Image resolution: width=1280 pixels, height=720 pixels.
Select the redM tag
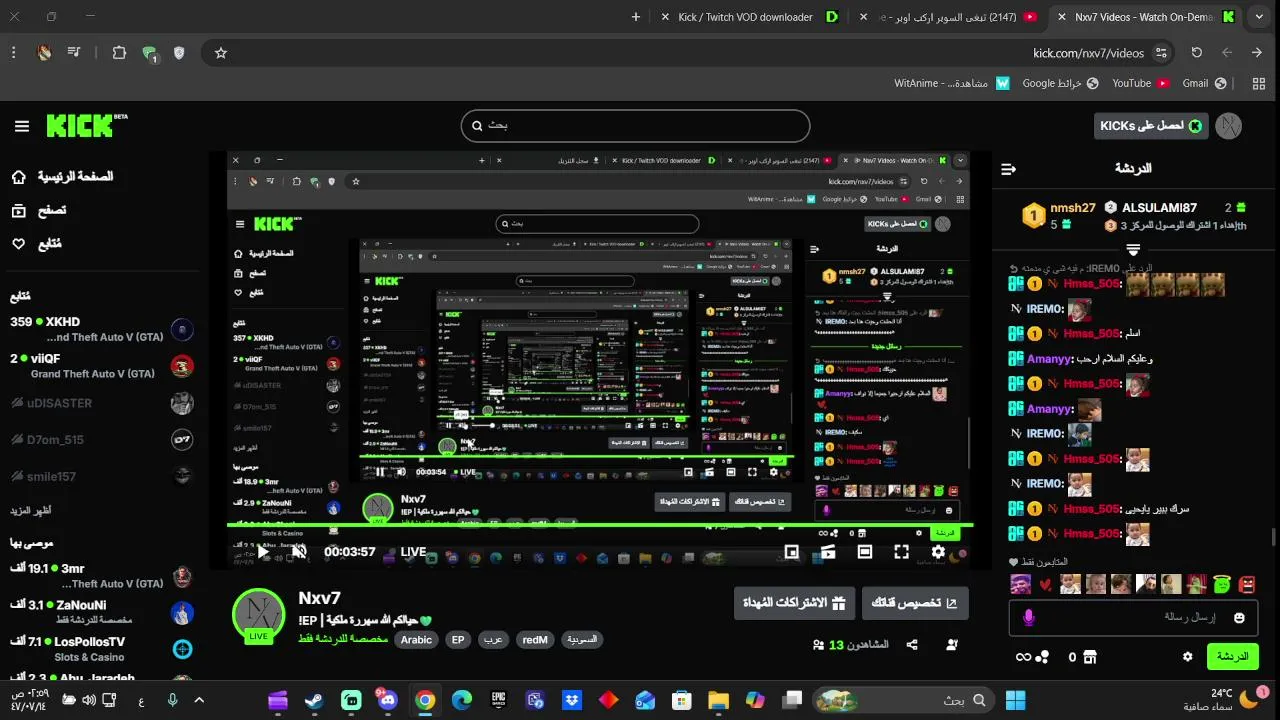(535, 640)
